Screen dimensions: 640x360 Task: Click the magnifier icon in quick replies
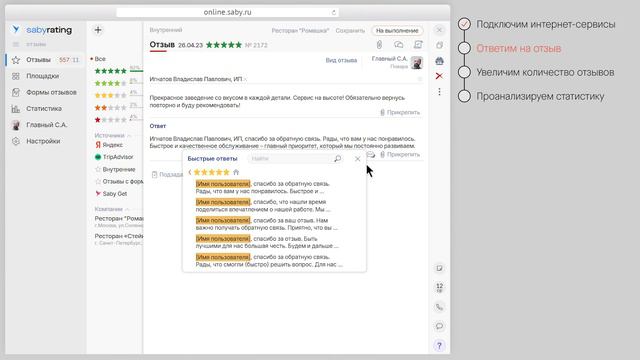click(338, 159)
